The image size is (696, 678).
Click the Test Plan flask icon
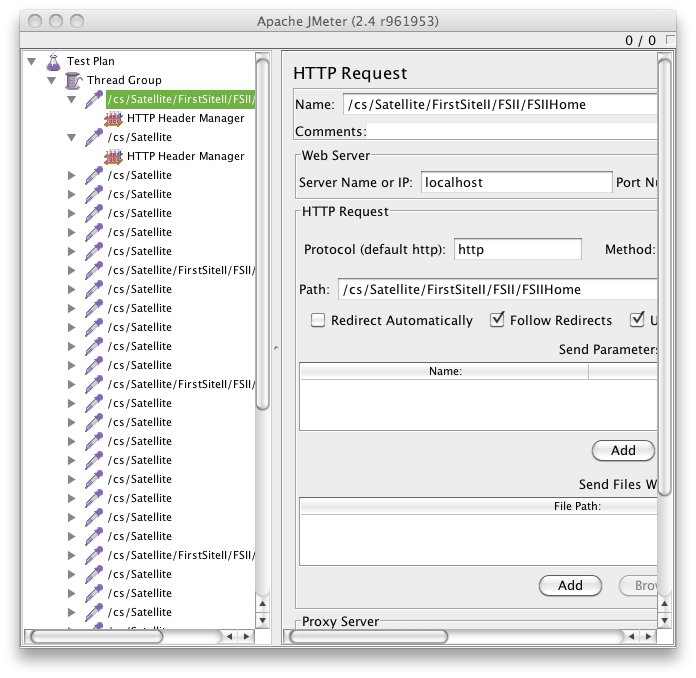[x=54, y=61]
